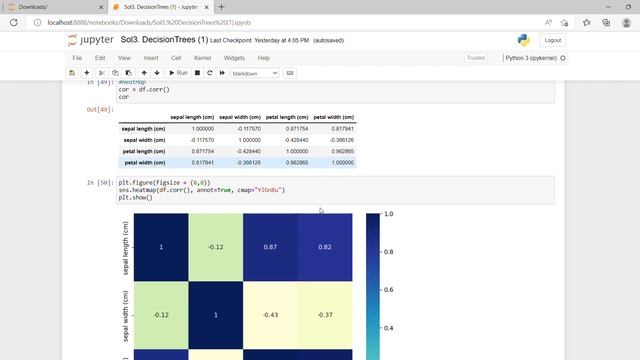
Task: Click heatmap cell showing 0.82
Action: coord(325,247)
